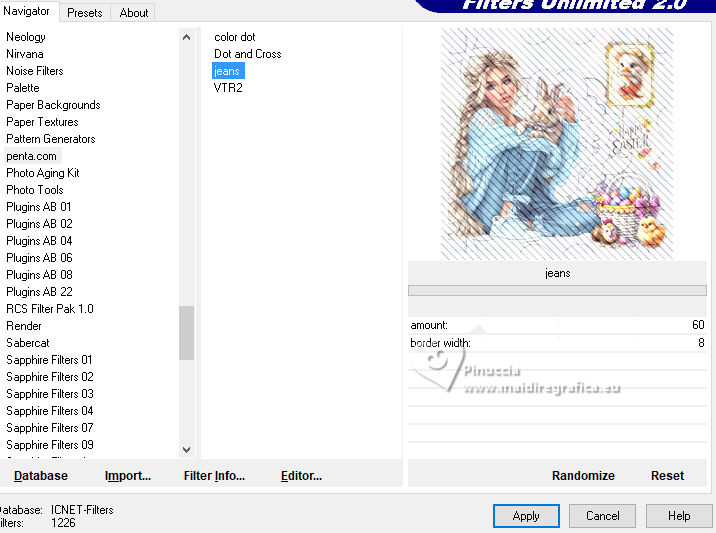This screenshot has height=533, width=716.
Task: Click the scroll down arrow in category list
Action: (186, 449)
